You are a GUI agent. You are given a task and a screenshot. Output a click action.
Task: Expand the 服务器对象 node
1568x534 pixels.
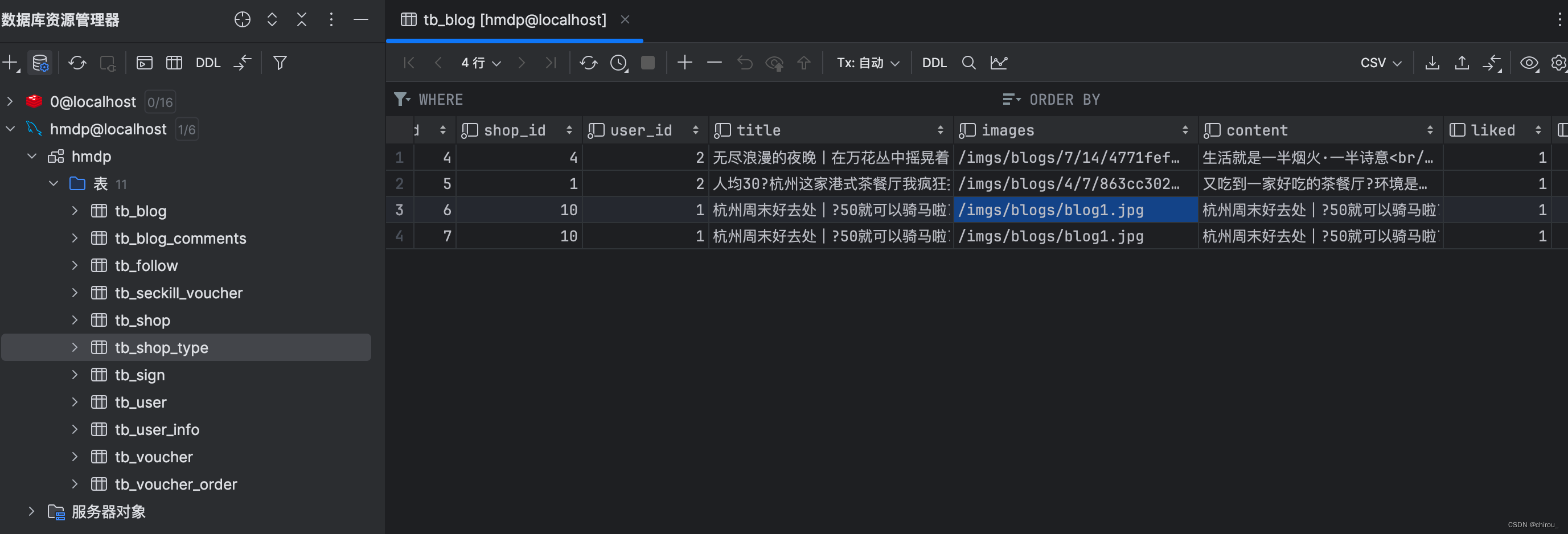click(x=32, y=511)
